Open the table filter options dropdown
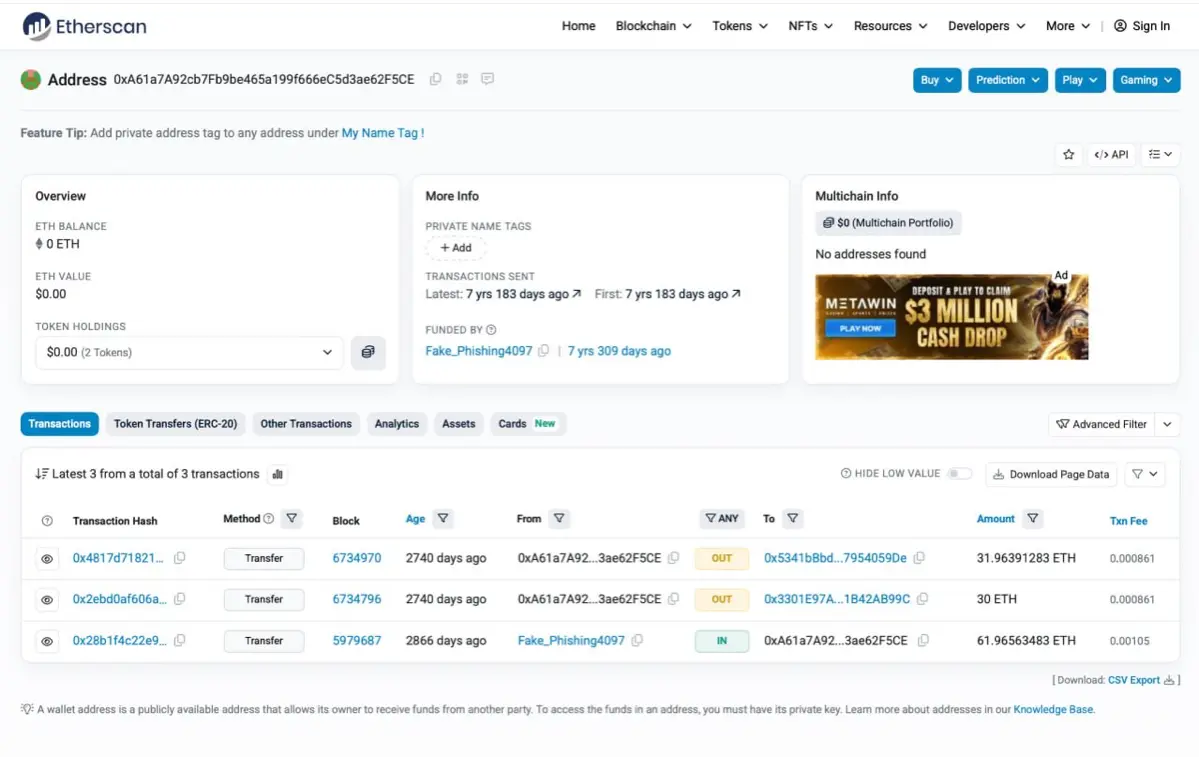The width and height of the screenshot is (1199, 757). 1145,474
